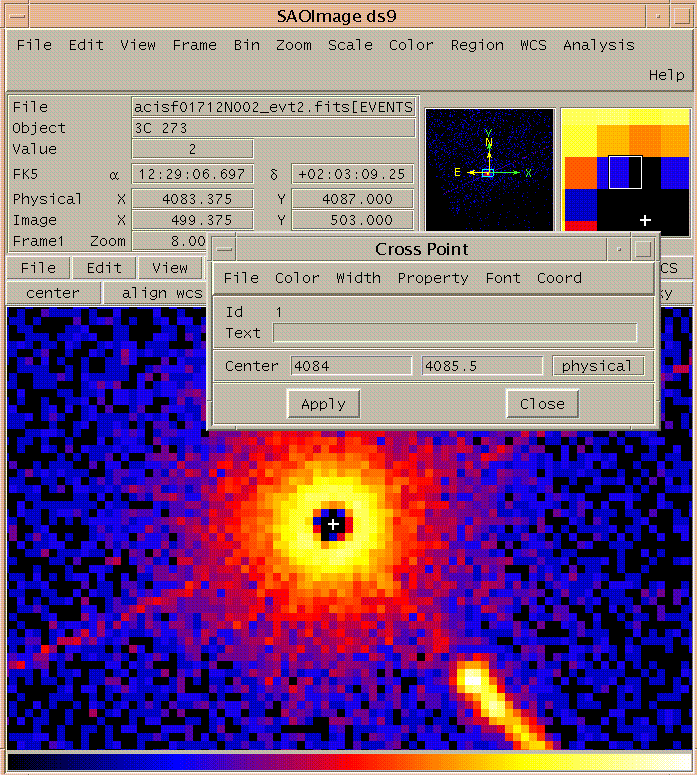Open the Analysis menu
Image resolution: width=697 pixels, height=775 pixels.
pyautogui.click(x=599, y=45)
